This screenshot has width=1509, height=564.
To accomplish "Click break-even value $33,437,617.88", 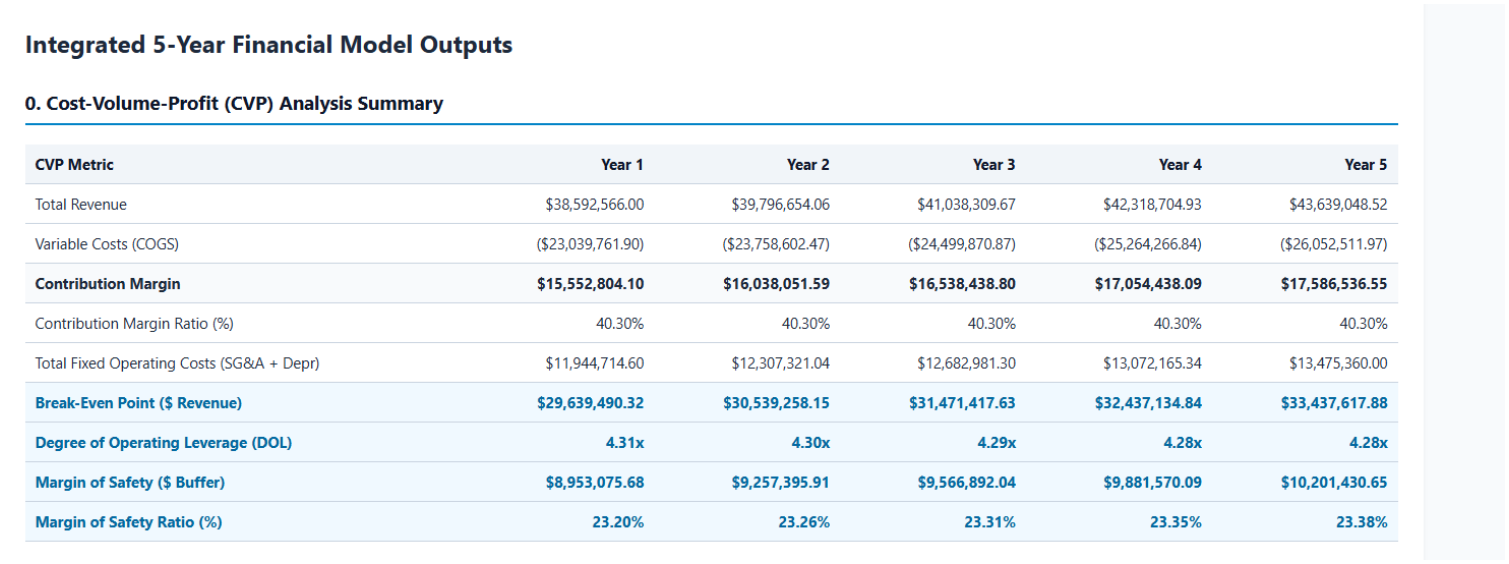I will pos(1335,403).
